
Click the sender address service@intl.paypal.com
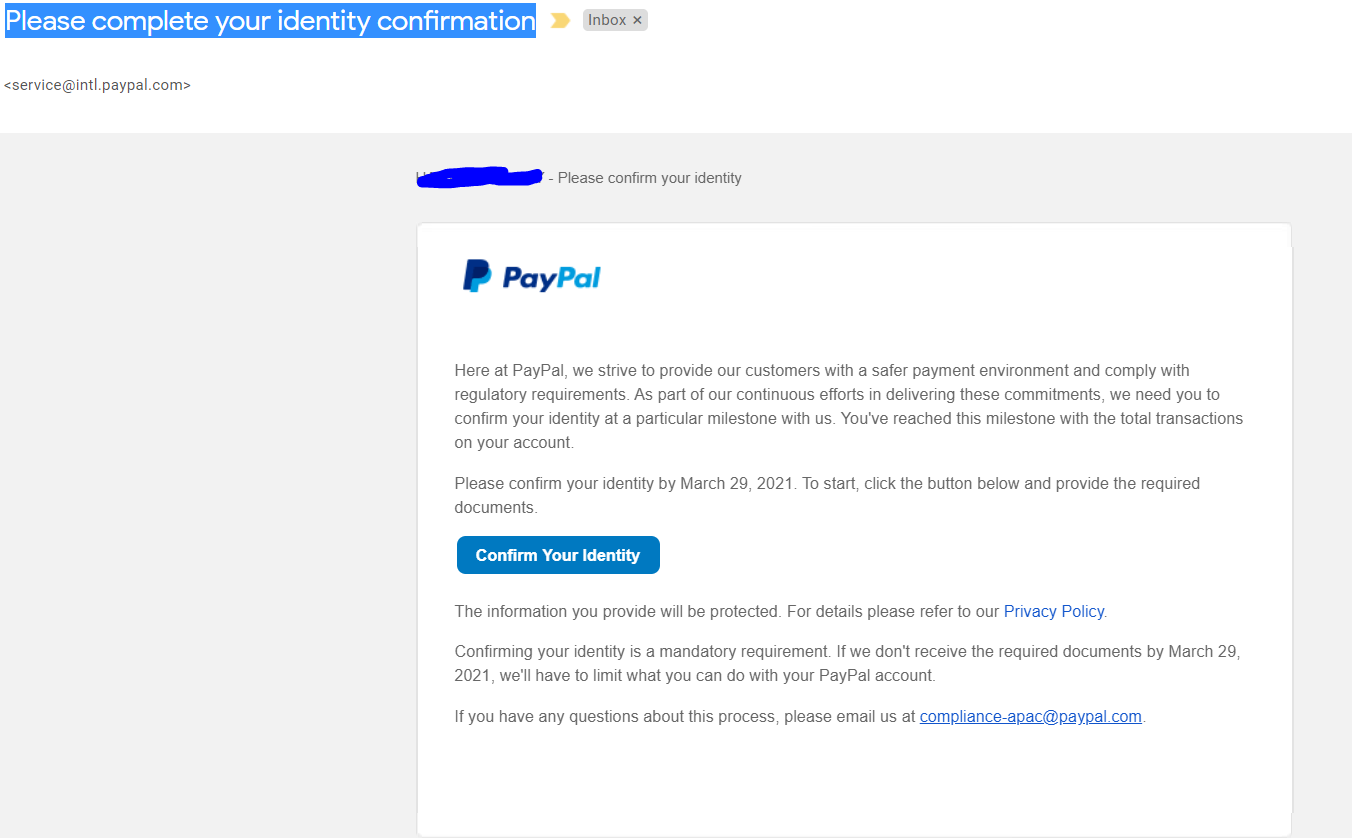[x=97, y=86]
